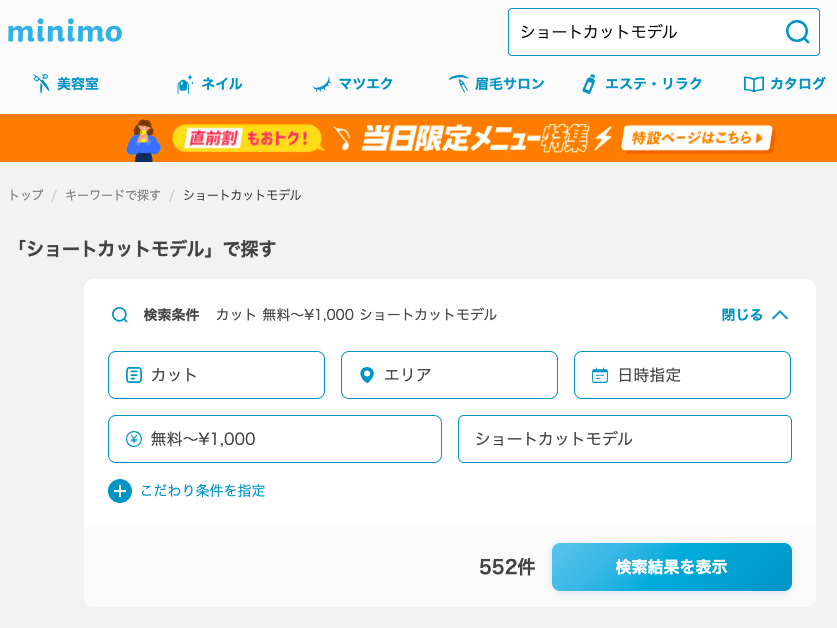
Task: Click the bottle icon for エステ・リラク
Action: [x=589, y=84]
